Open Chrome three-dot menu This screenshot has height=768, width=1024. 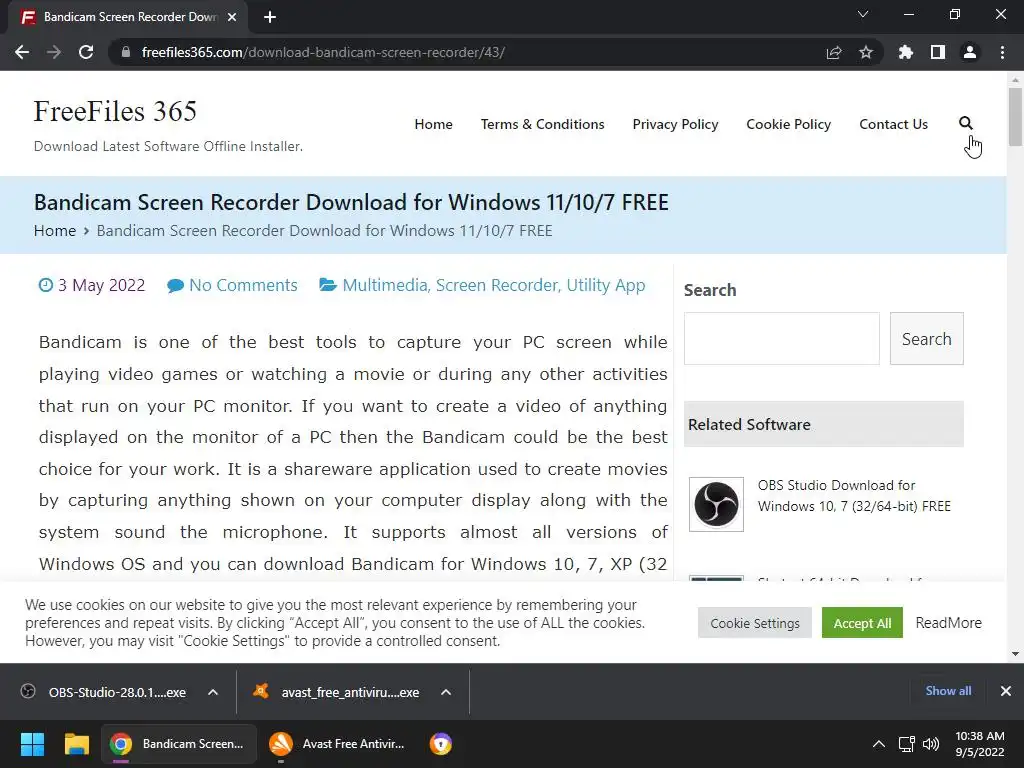(x=1002, y=52)
